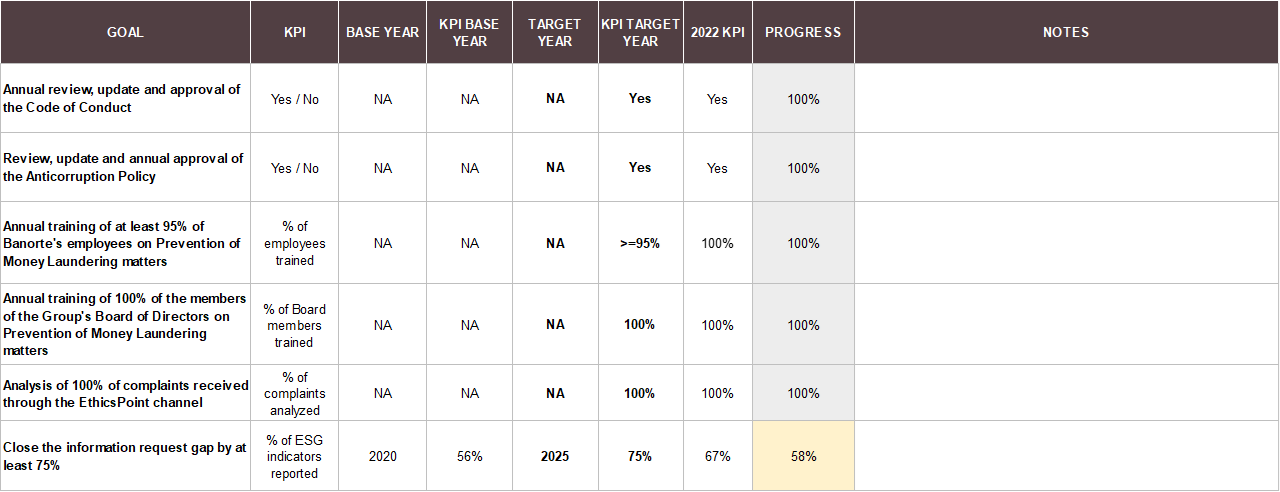Click the TARGET YEAR column header
This screenshot has height=492, width=1280.
pyautogui.click(x=555, y=32)
